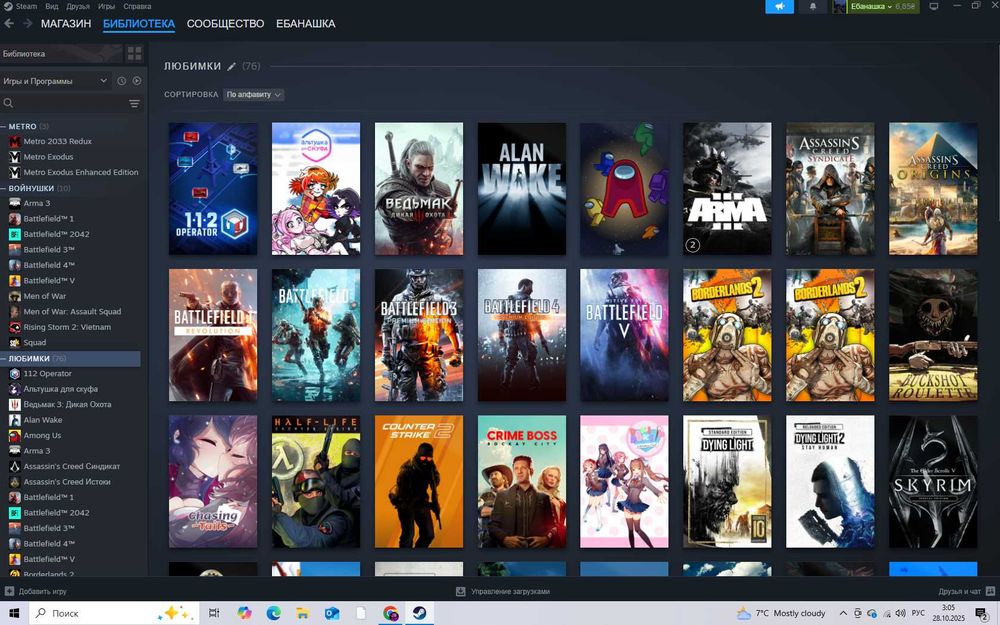The width and height of the screenshot is (1000, 625).
Task: Open File Explorer from the taskbar
Action: pyautogui.click(x=303, y=613)
